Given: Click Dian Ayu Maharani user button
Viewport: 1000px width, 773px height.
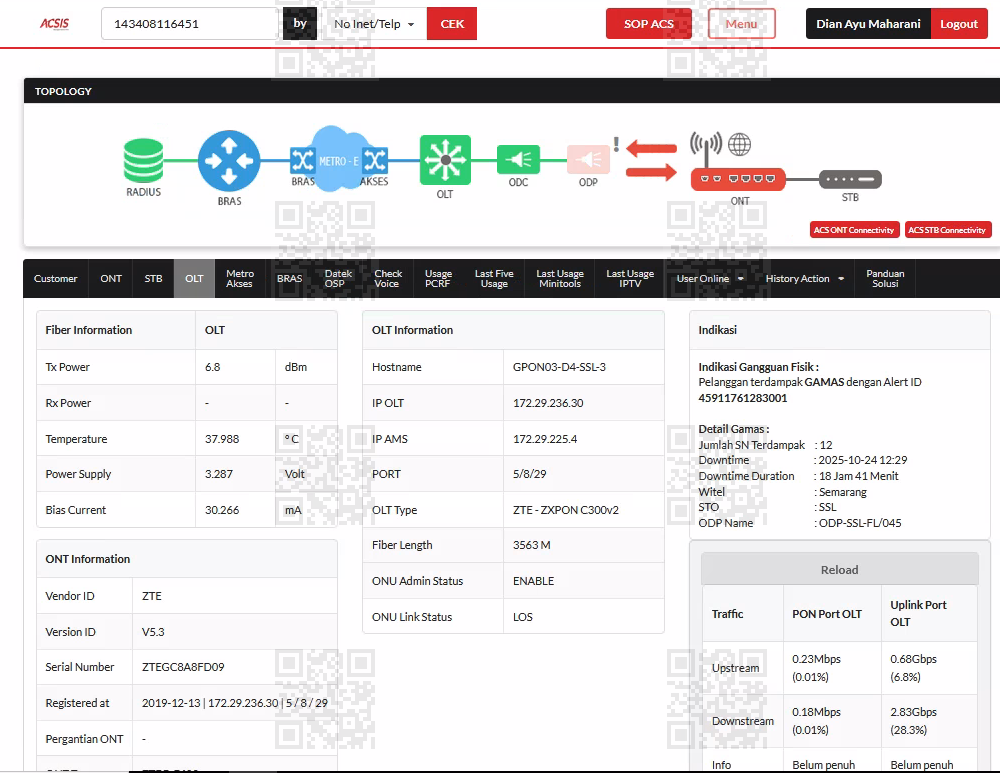Looking at the screenshot, I should (x=868, y=24).
